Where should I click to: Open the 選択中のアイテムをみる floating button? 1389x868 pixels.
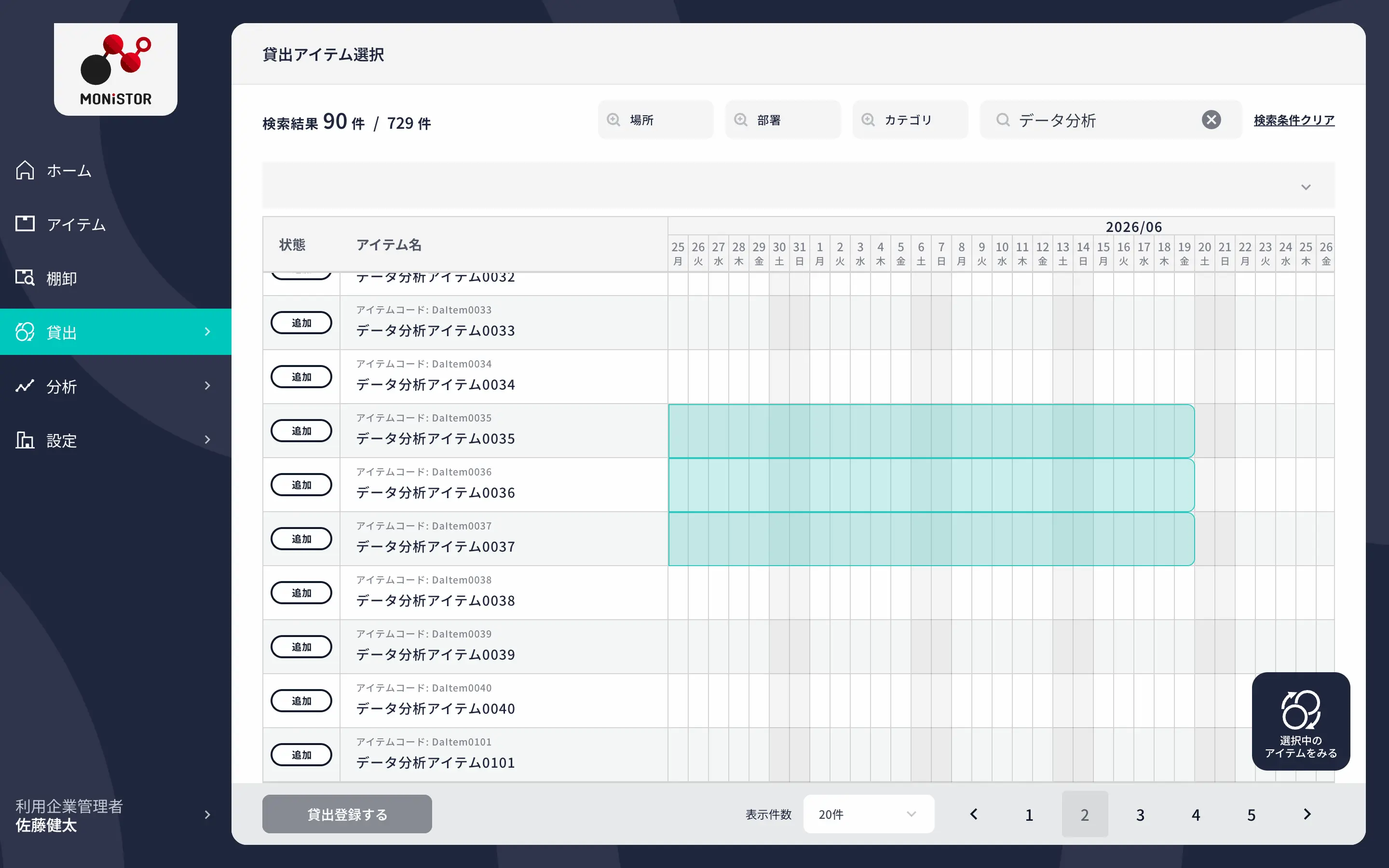pos(1301,721)
